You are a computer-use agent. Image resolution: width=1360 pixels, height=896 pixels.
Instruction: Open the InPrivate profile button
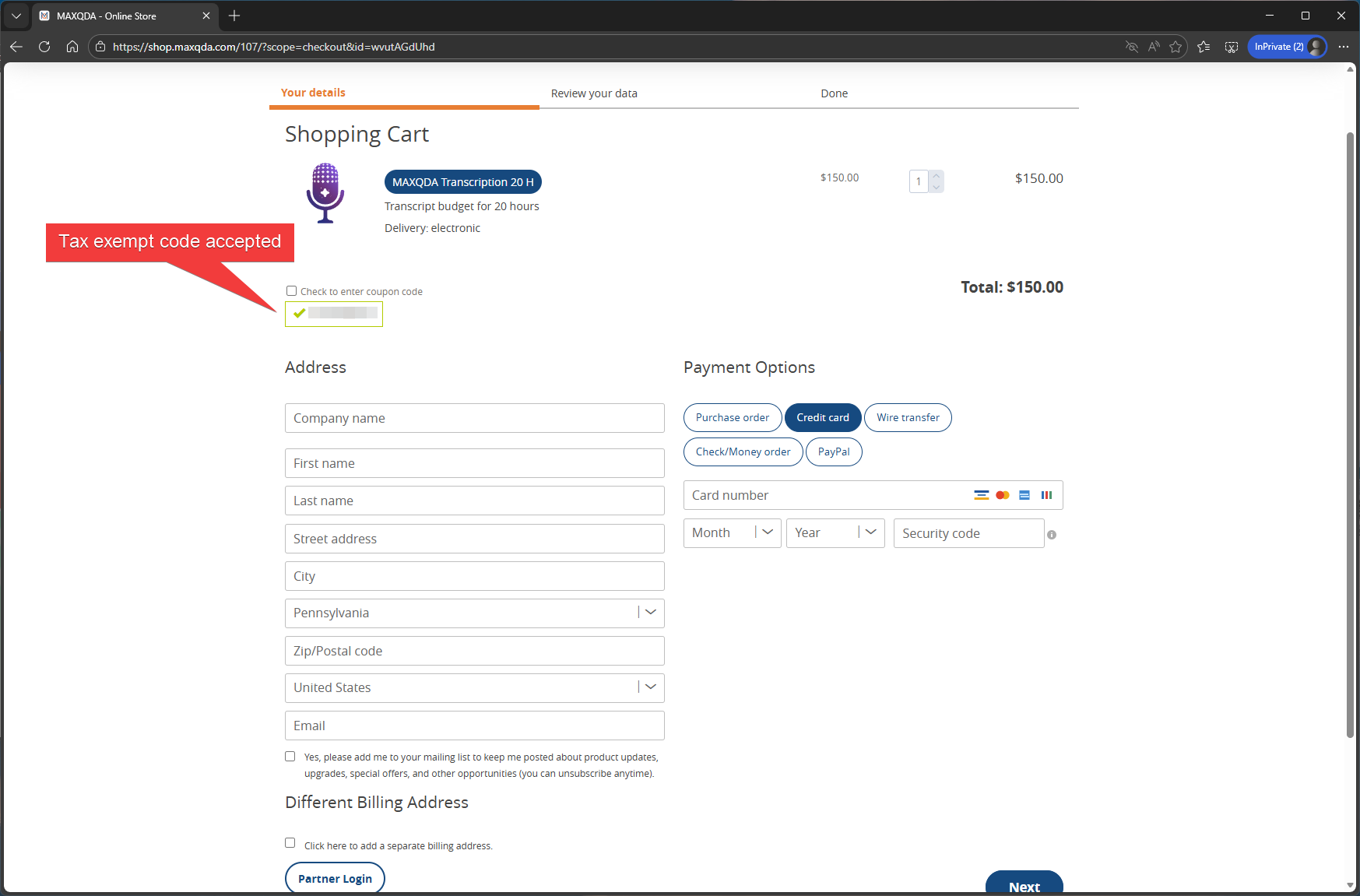pyautogui.click(x=1286, y=47)
